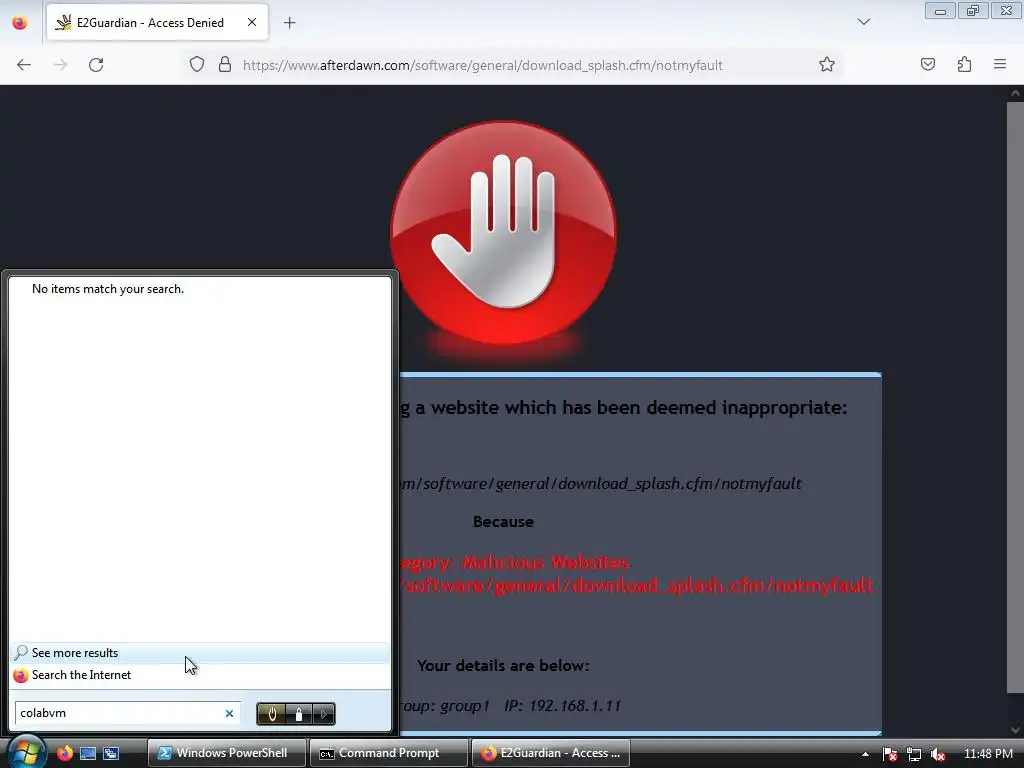Launch Firefox from quick launch
Image resolution: width=1024 pixels, height=768 pixels.
(65, 753)
